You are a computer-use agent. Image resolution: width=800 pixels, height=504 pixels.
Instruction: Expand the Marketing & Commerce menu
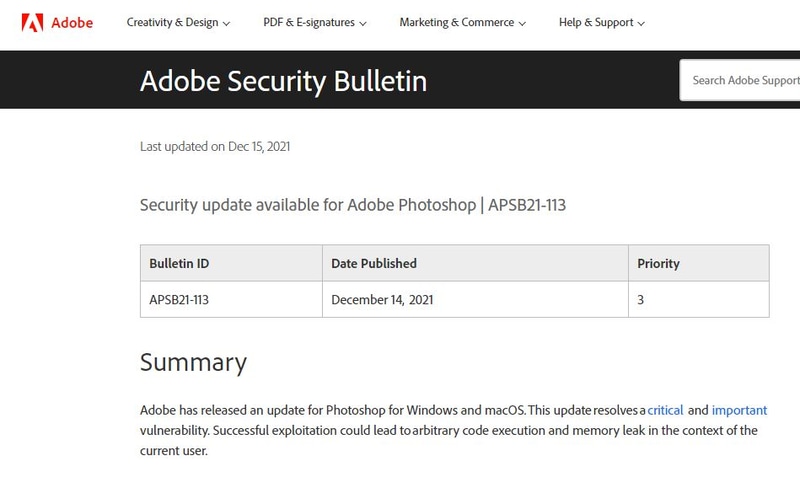pyautogui.click(x=462, y=23)
